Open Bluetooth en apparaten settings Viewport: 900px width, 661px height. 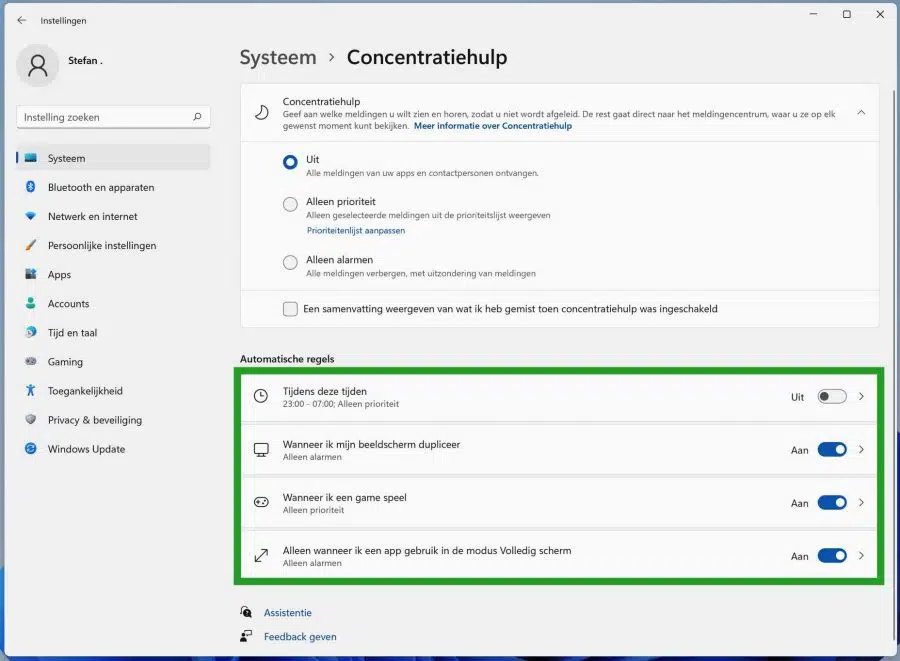click(x=113, y=187)
